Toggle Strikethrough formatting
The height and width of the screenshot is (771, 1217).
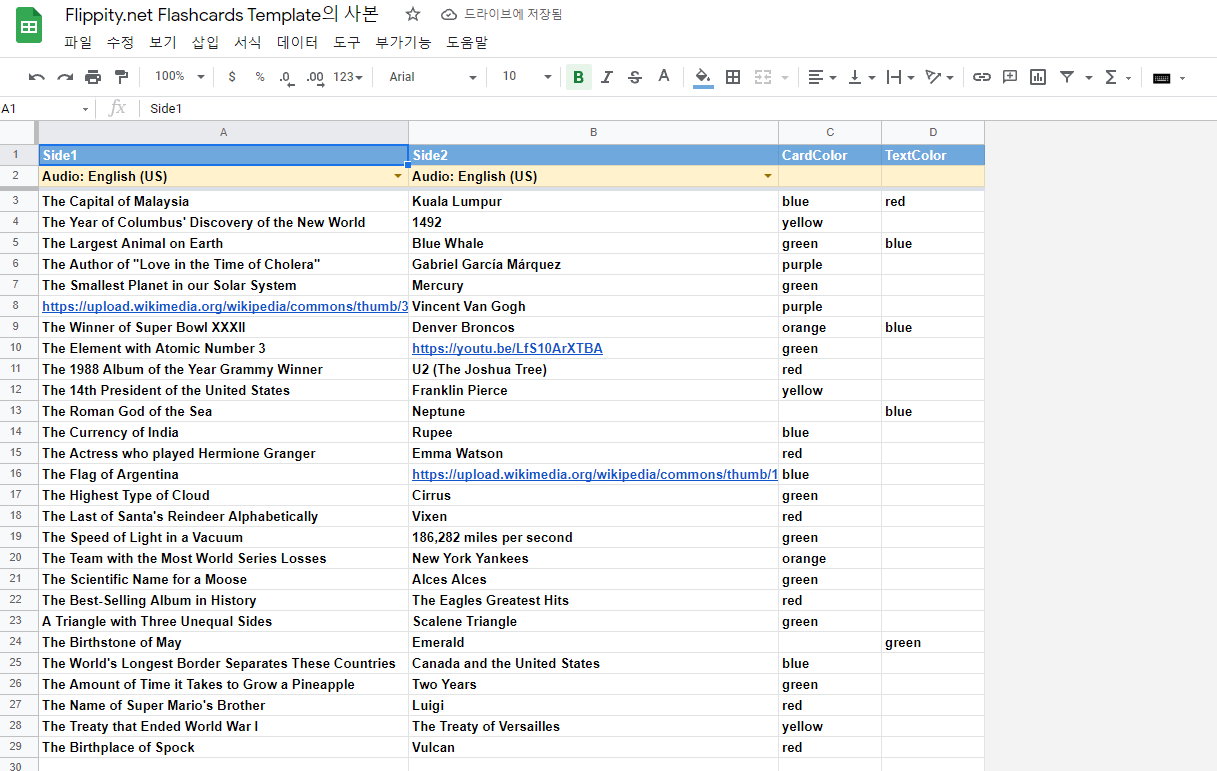pyautogui.click(x=634, y=77)
